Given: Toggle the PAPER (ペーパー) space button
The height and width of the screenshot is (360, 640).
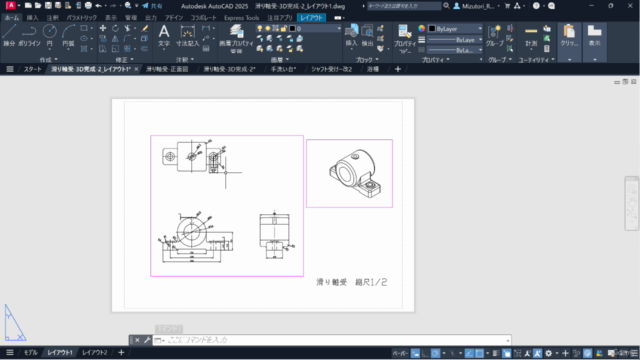Looking at the screenshot, I should pyautogui.click(x=400, y=353).
